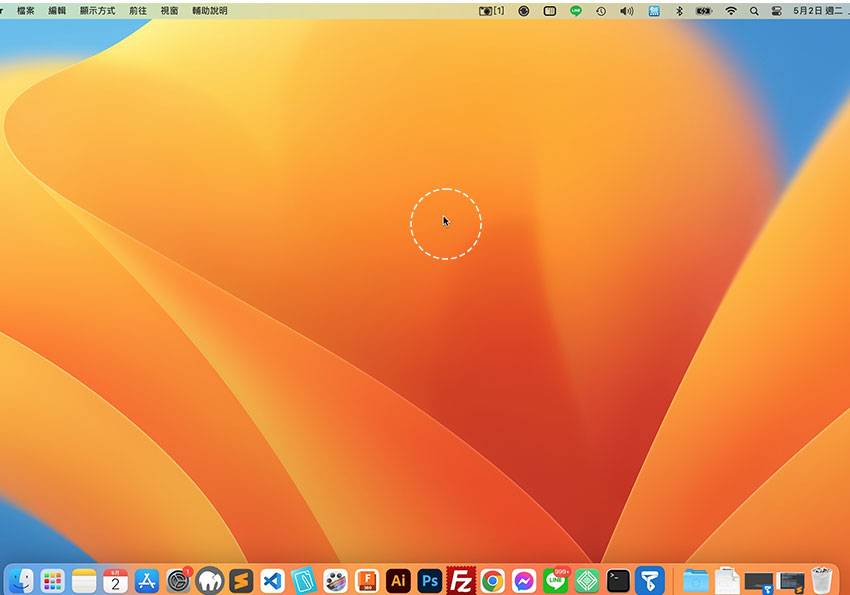Open the blue paperclip app icon
Image resolution: width=850 pixels, height=595 pixels.
pyautogui.click(x=304, y=581)
